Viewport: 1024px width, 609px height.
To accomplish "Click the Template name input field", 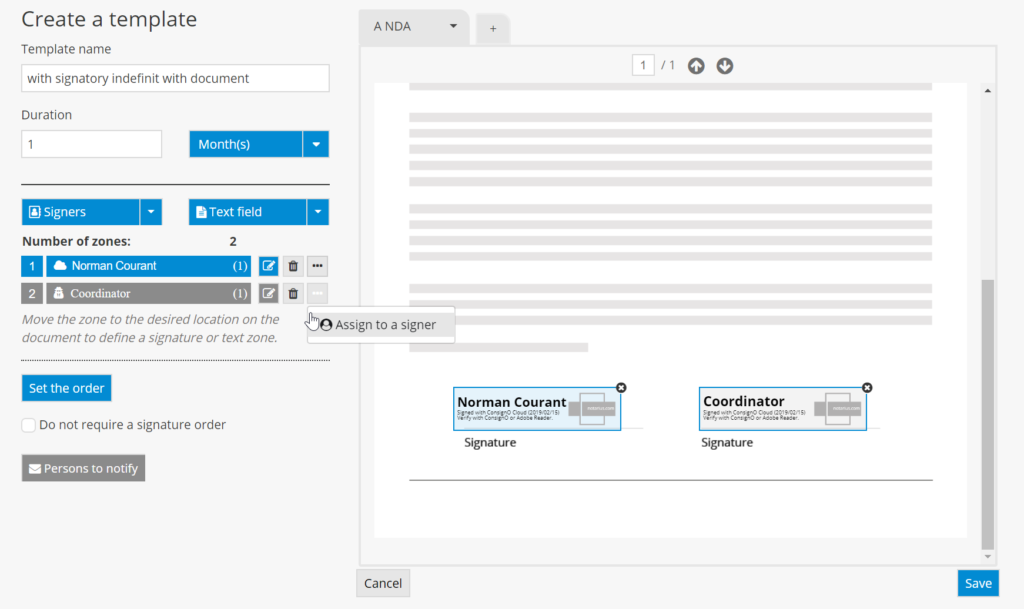I will (x=175, y=78).
